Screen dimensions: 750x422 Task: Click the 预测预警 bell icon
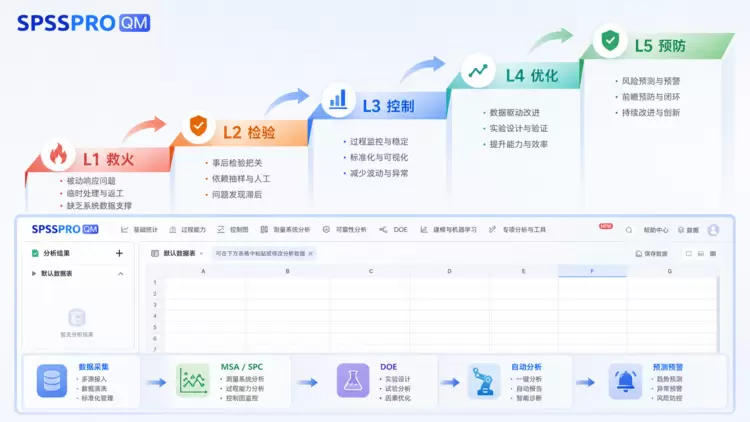[x=625, y=381]
